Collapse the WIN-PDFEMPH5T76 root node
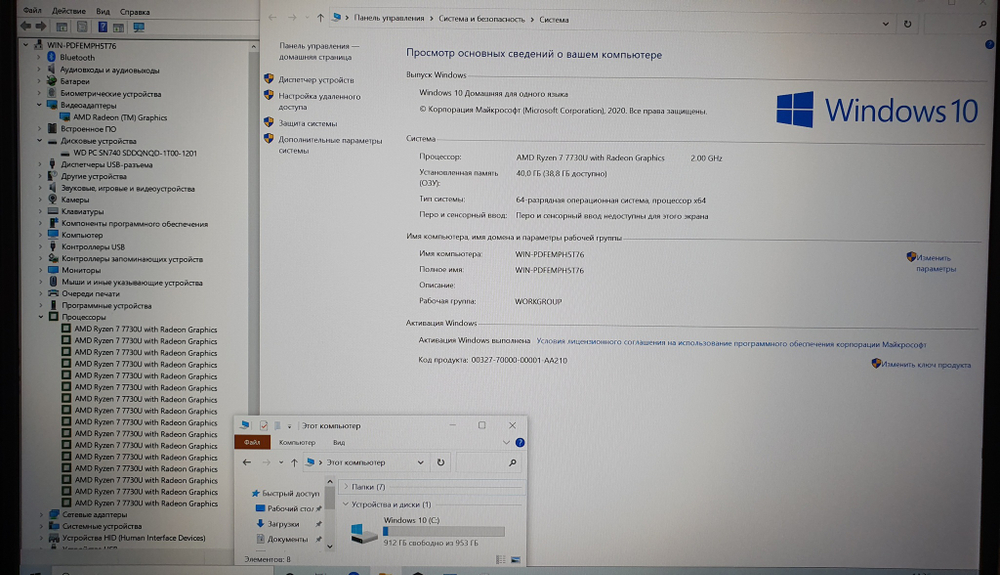The image size is (1000, 575). pyautogui.click(x=26, y=45)
